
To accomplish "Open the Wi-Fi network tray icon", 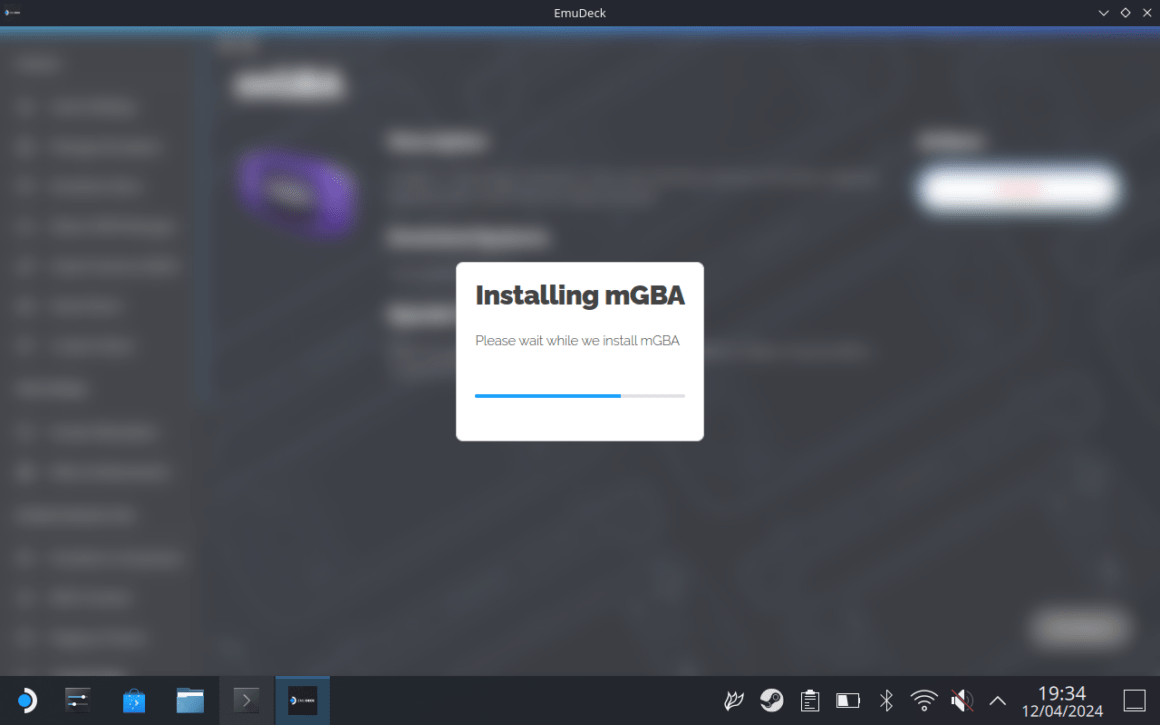I will (924, 700).
